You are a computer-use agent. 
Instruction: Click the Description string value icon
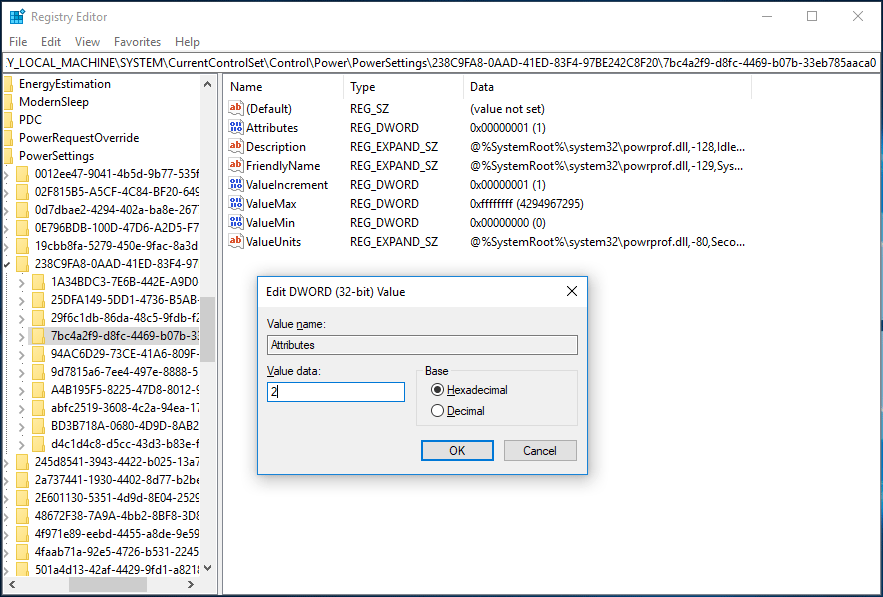(x=236, y=146)
